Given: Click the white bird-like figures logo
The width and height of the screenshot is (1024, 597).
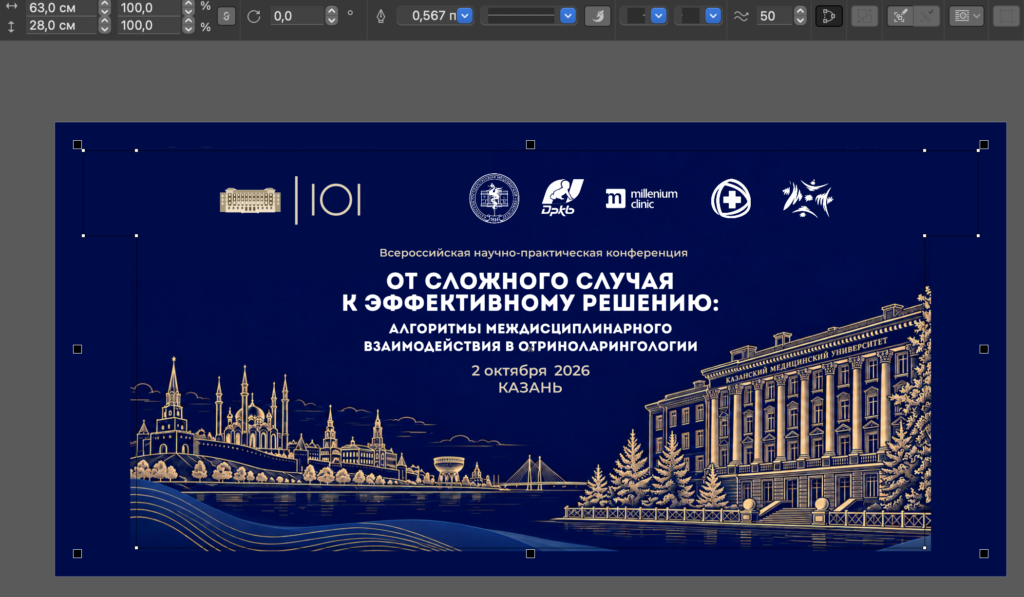Looking at the screenshot, I should (x=807, y=198).
